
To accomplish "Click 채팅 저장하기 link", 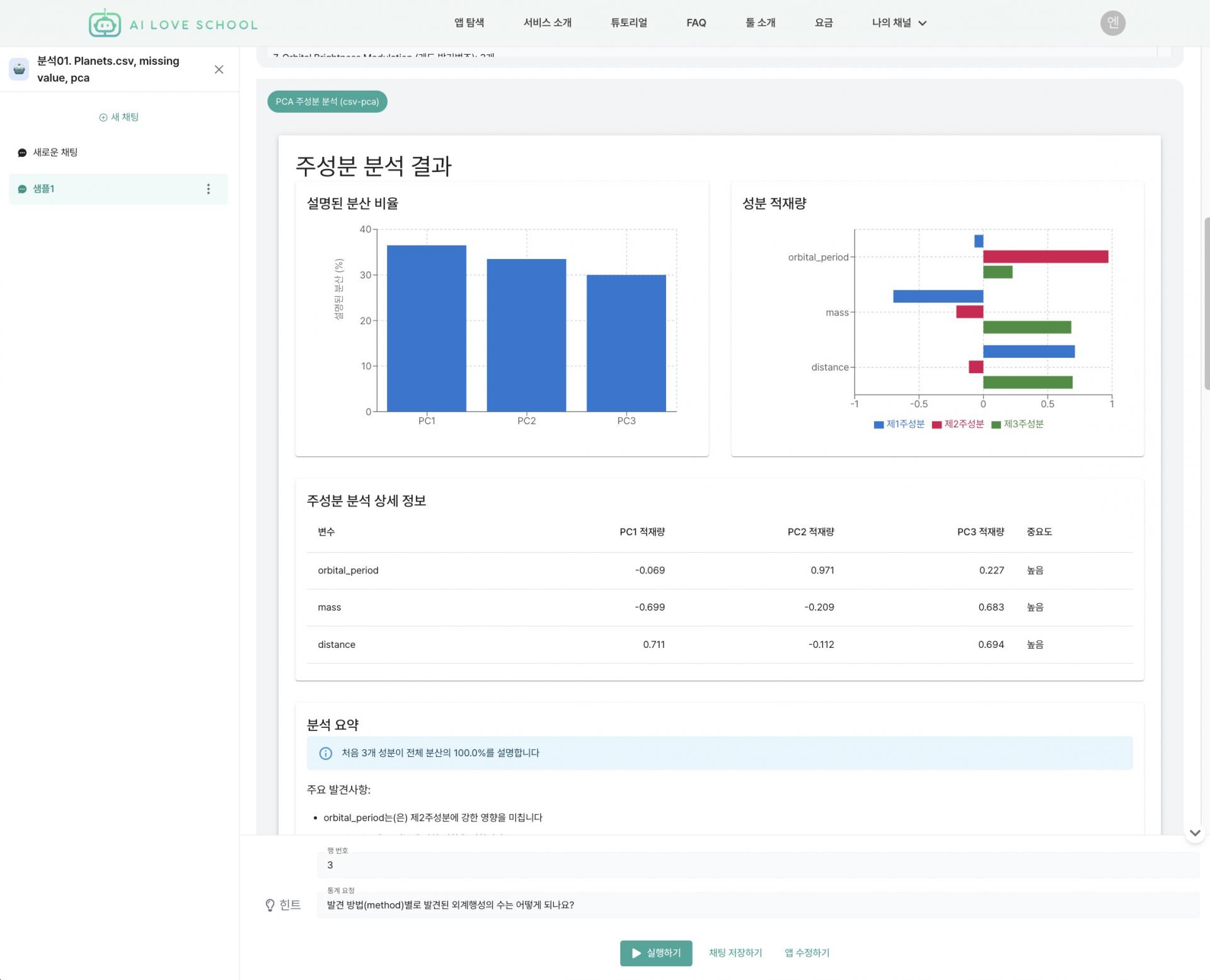I will click(x=735, y=953).
